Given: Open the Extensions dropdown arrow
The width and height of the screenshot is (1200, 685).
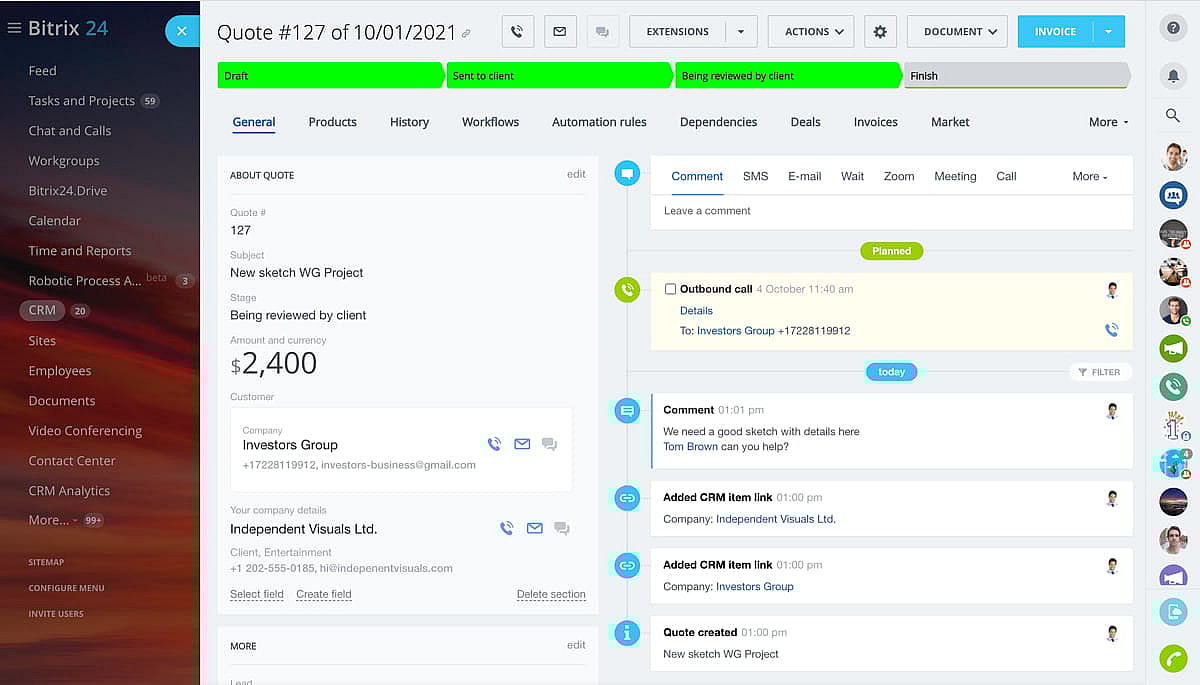Looking at the screenshot, I should coord(741,32).
